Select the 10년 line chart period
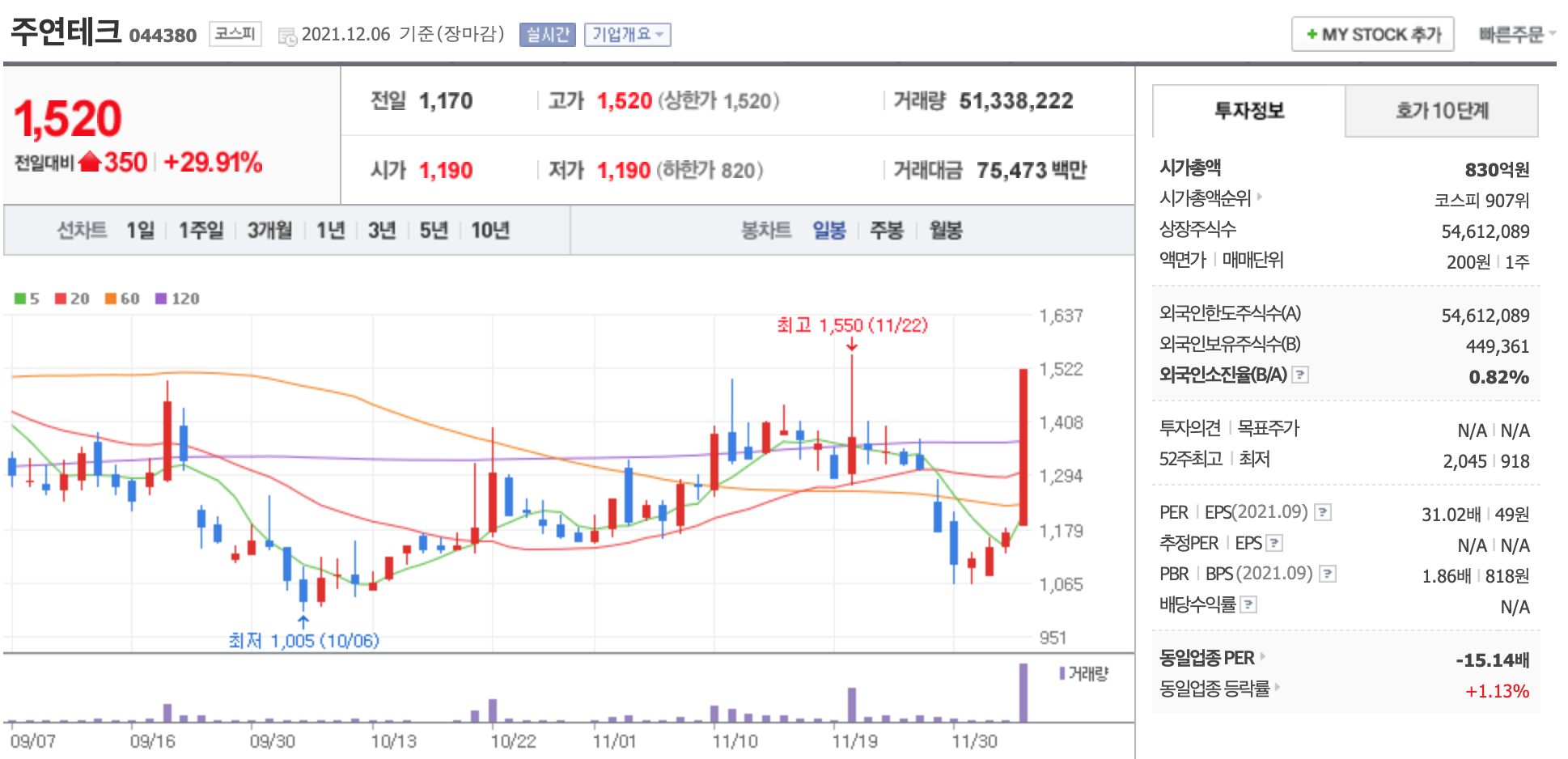 (x=490, y=231)
